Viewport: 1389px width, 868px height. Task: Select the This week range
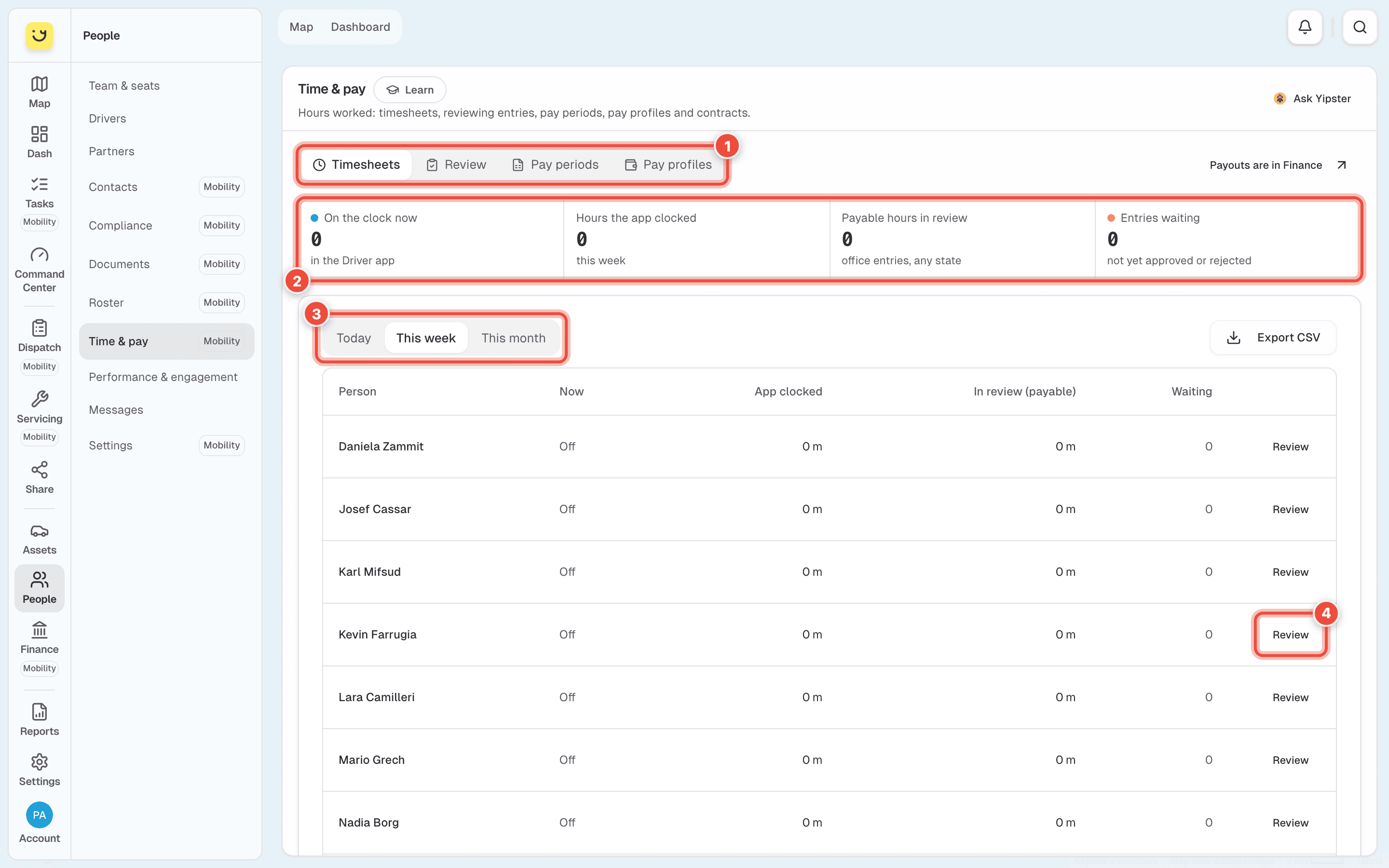pos(426,338)
